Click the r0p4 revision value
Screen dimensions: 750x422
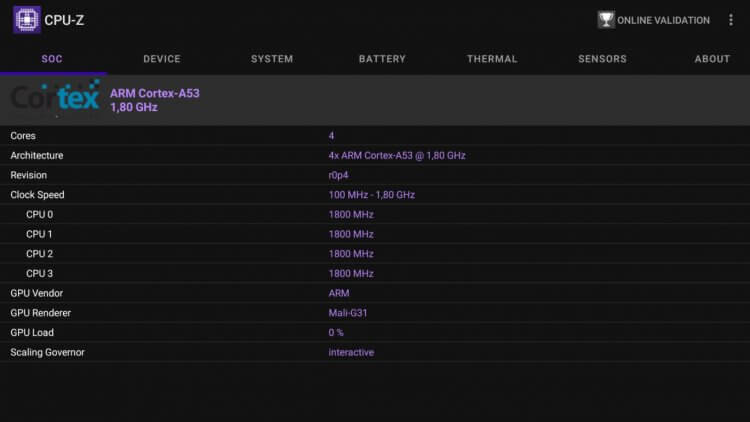[x=338, y=176]
